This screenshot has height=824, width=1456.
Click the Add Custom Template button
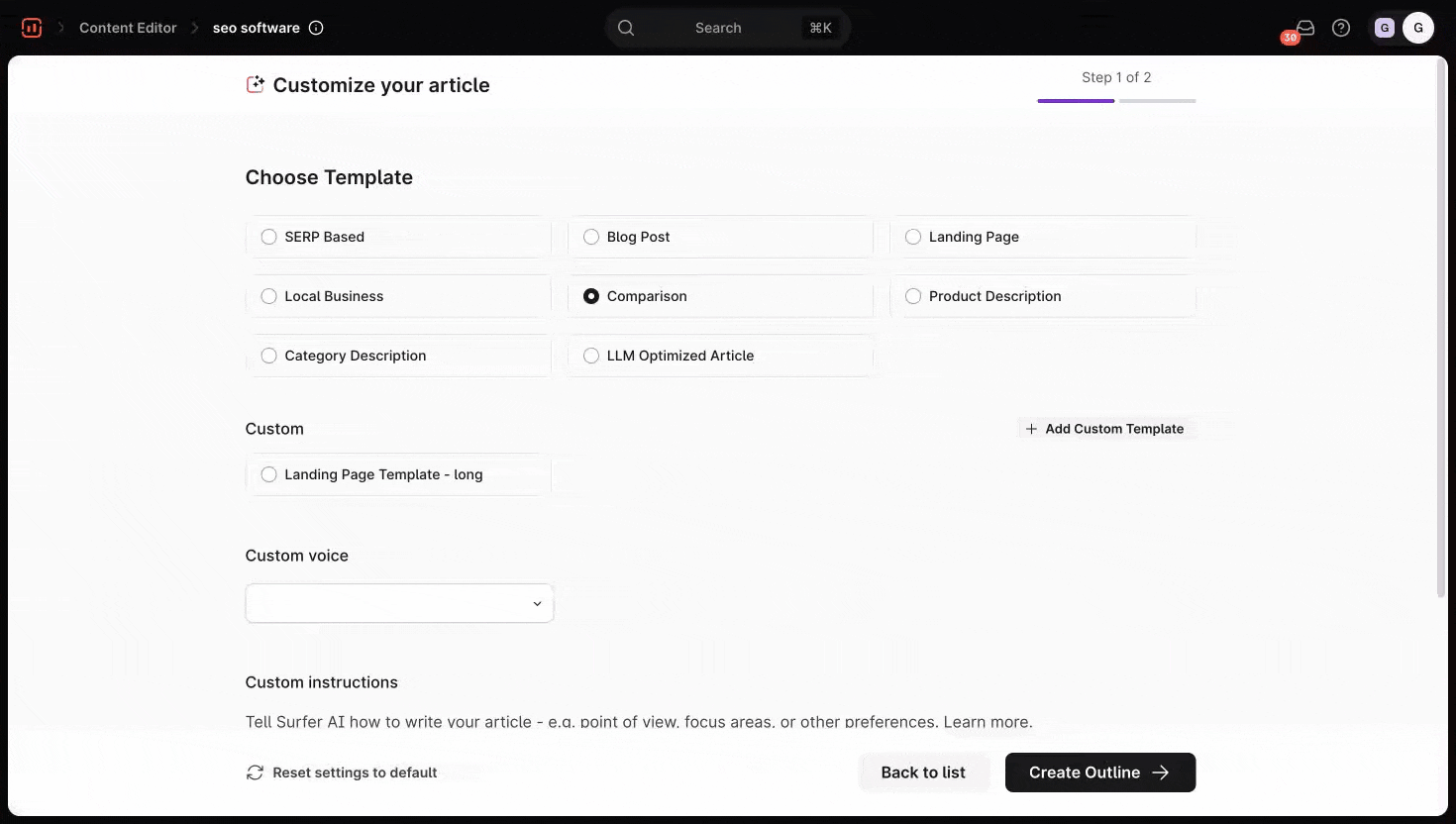click(x=1104, y=429)
